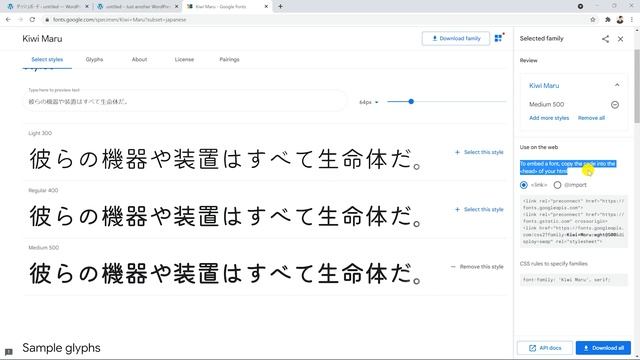Click the address bar URL
This screenshot has width=640, height=360.
click(x=119, y=20)
